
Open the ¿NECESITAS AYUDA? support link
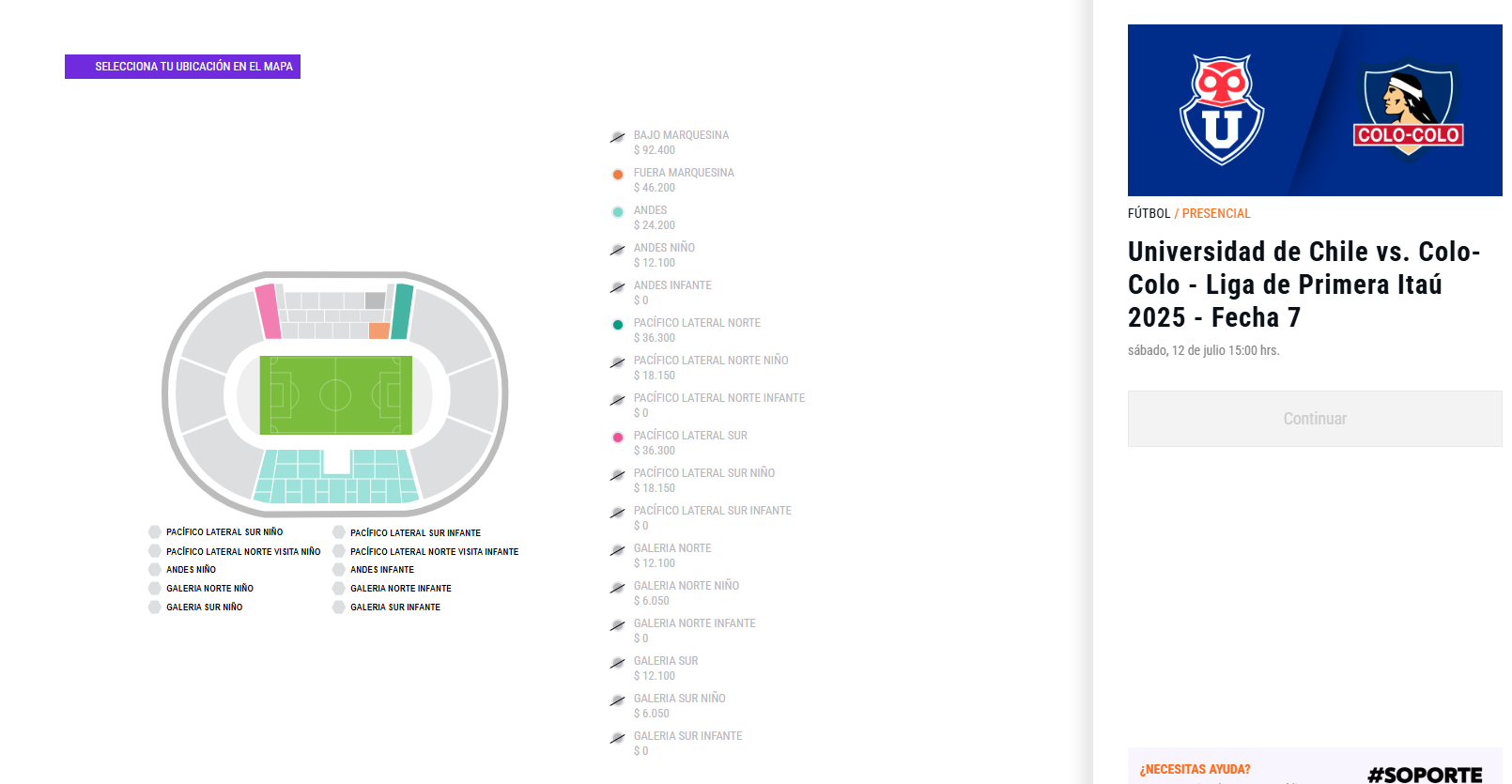1195,769
